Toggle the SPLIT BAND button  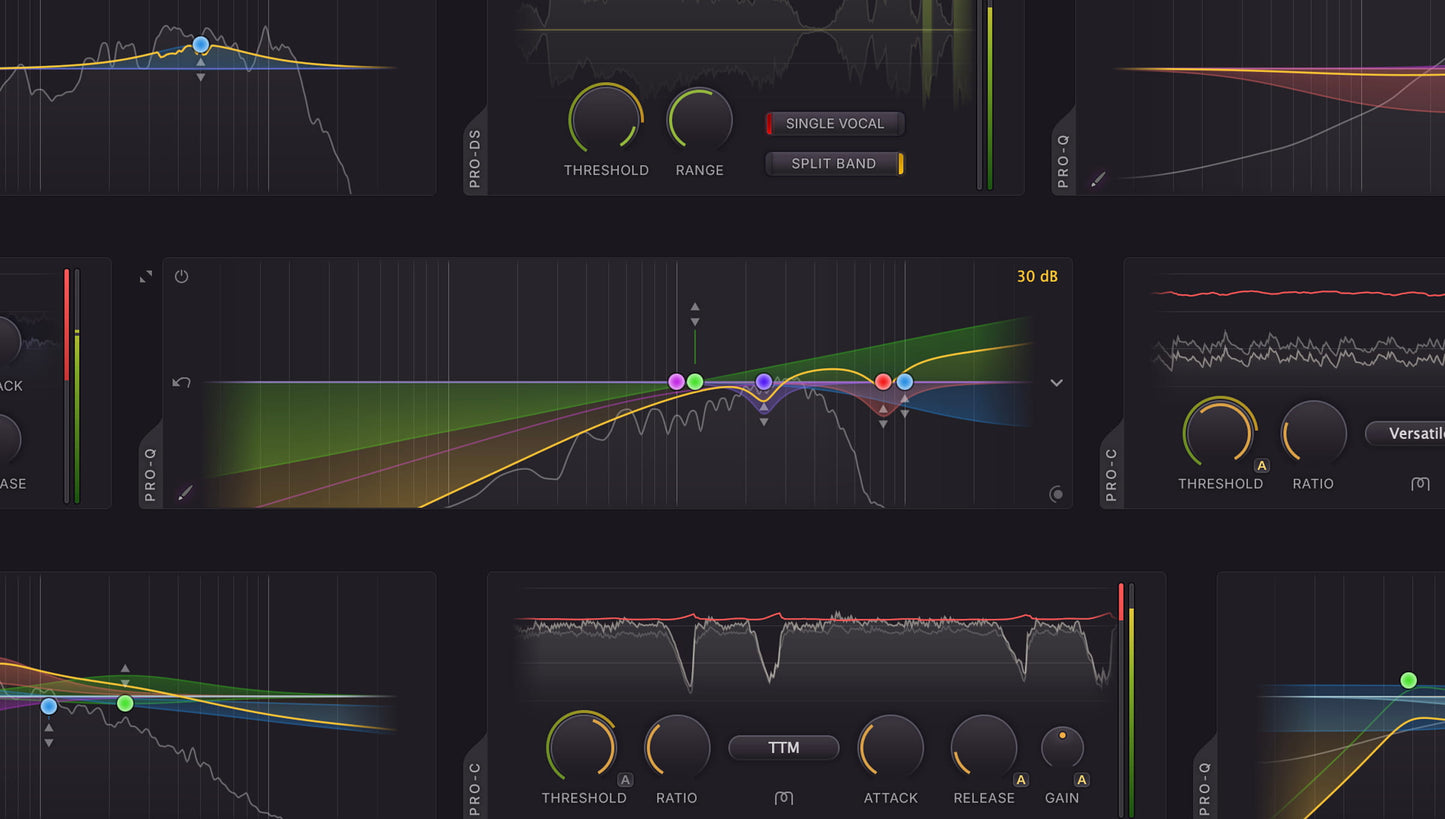(835, 163)
